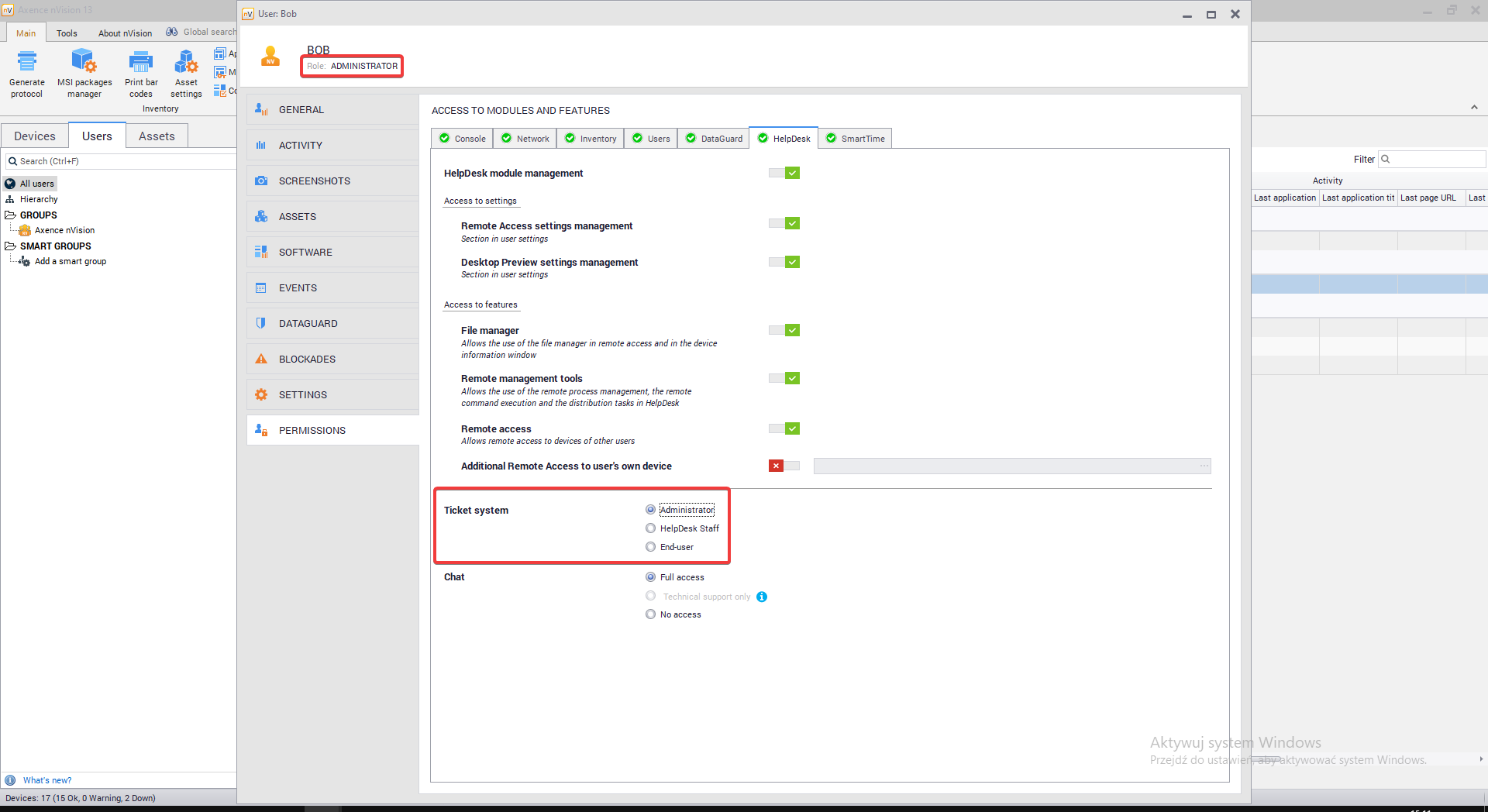Click the DataGuard shield icon in sidebar

click(x=261, y=323)
